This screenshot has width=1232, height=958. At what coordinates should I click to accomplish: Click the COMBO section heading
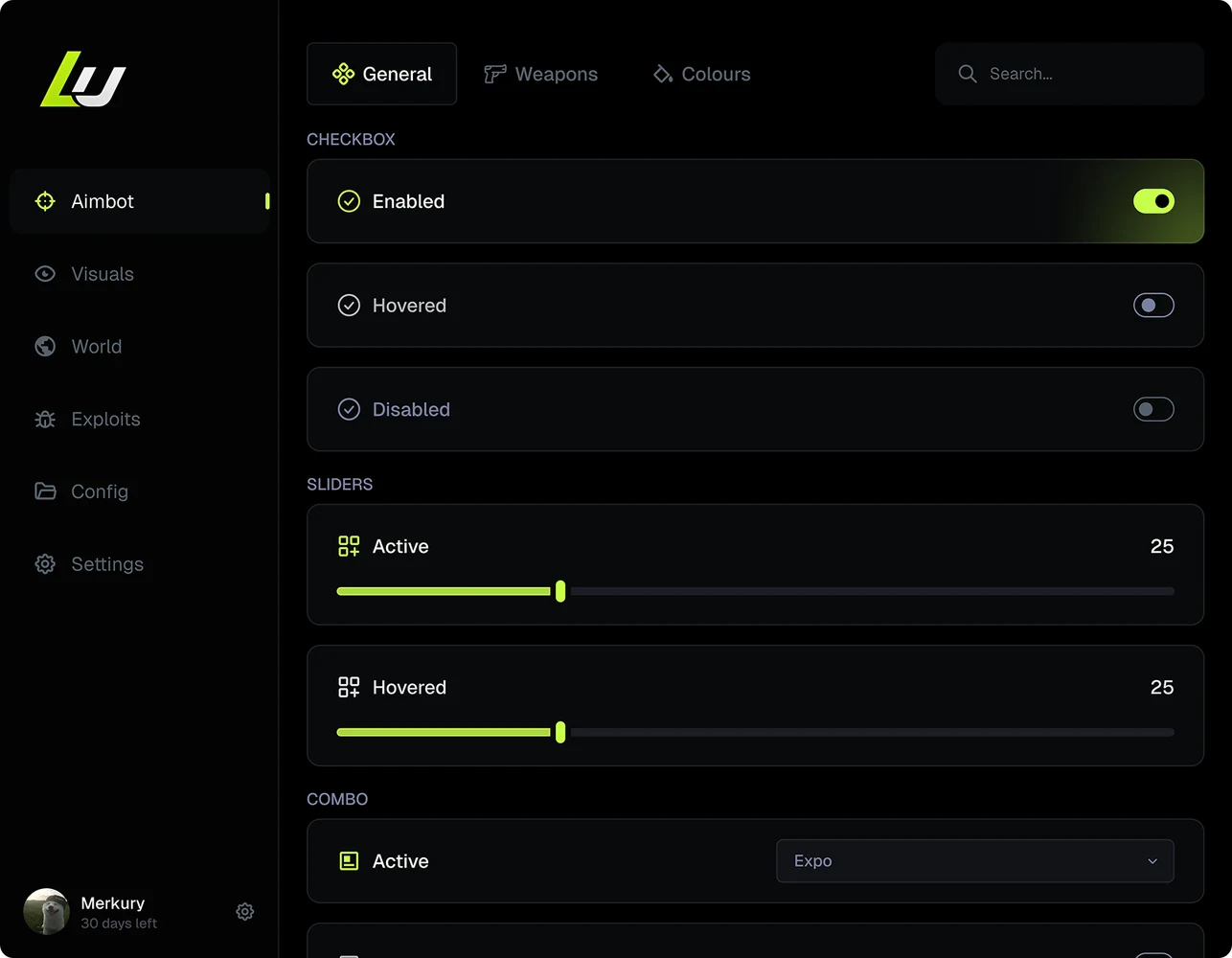(x=337, y=799)
